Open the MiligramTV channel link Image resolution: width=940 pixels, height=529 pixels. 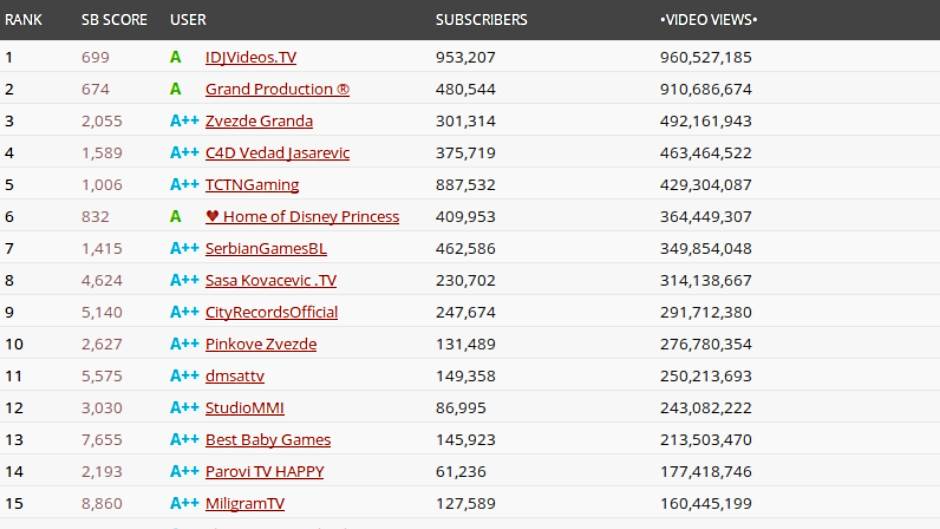(x=245, y=504)
